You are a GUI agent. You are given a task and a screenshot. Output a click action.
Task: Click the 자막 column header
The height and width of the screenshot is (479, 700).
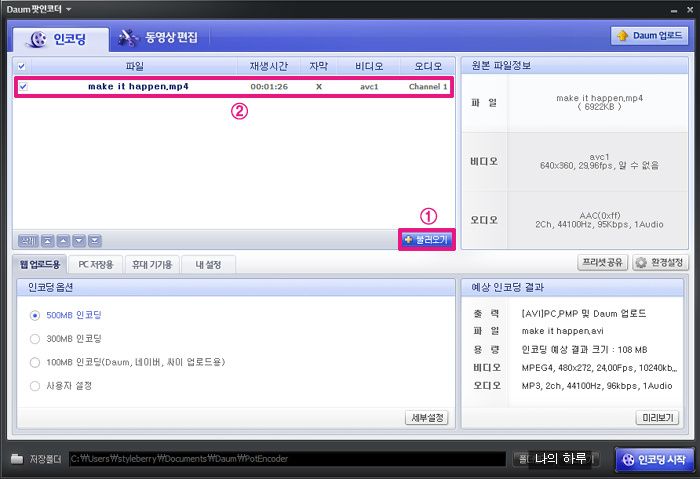coord(319,66)
